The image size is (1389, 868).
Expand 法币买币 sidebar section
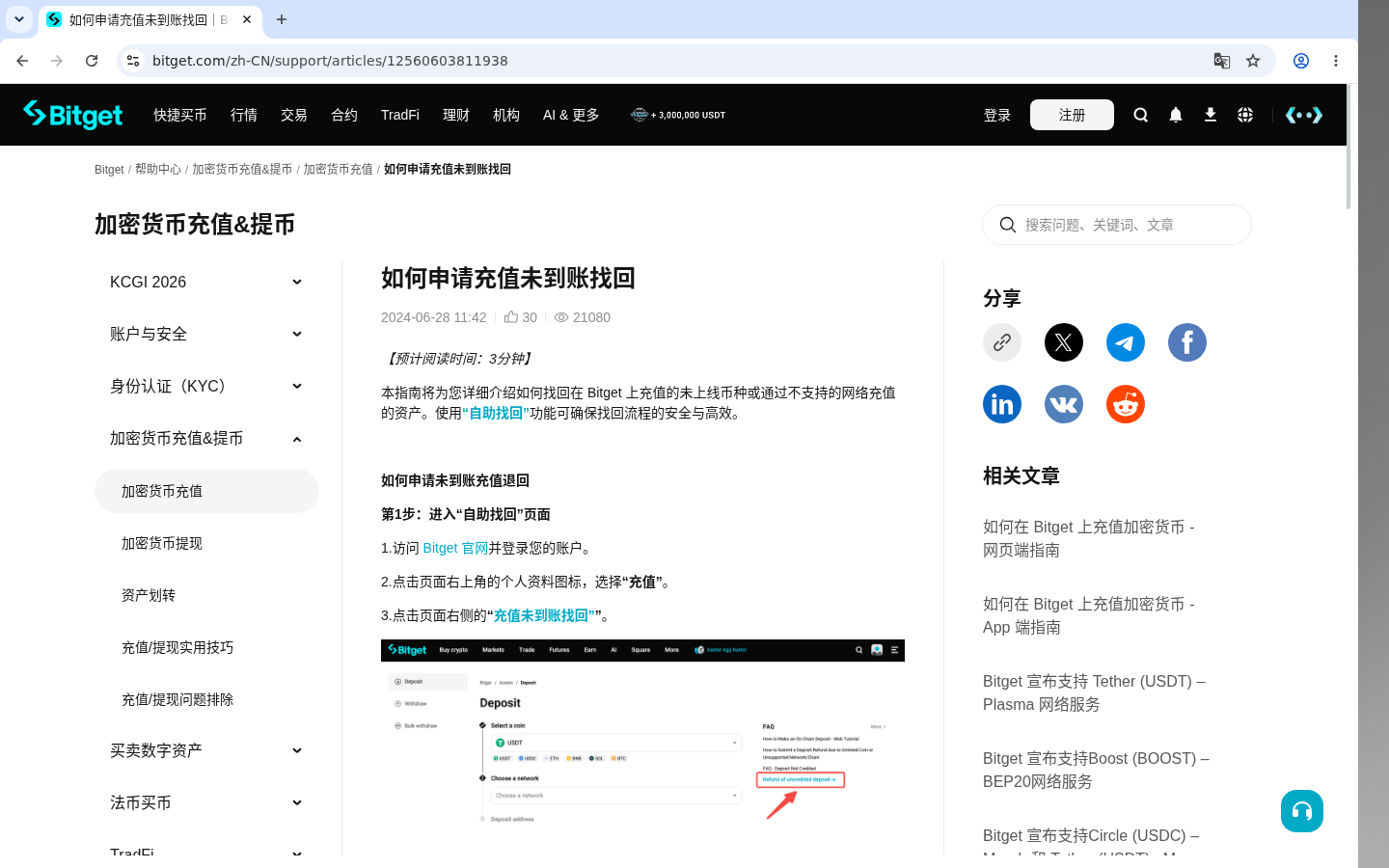206,802
